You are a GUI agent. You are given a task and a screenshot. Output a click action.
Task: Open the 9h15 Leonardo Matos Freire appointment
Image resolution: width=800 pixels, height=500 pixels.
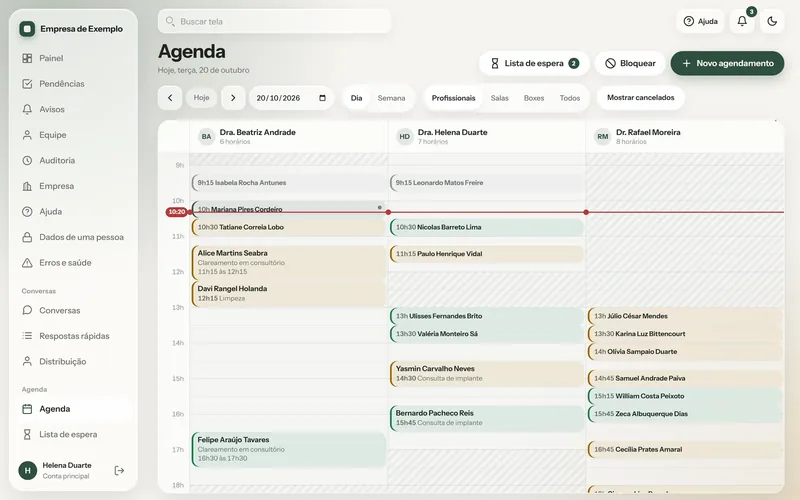coord(487,183)
